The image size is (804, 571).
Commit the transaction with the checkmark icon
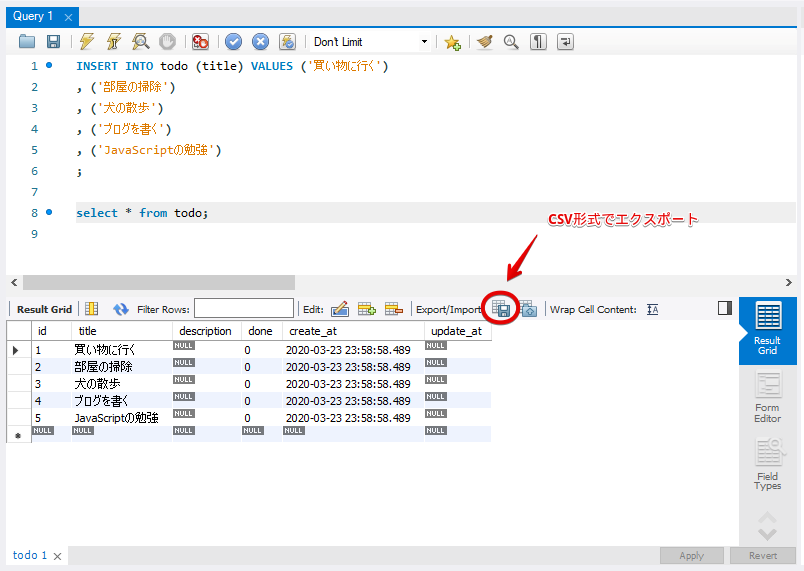pyautogui.click(x=233, y=42)
